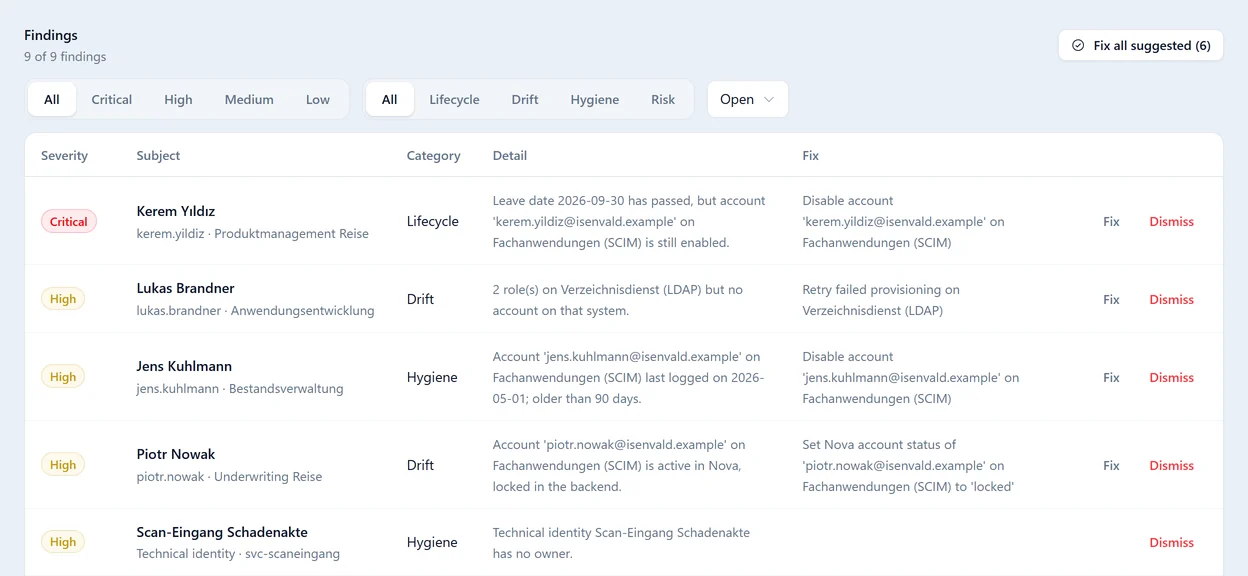Click the High badge for Scan-Eingang Schadenakte

pos(63,542)
